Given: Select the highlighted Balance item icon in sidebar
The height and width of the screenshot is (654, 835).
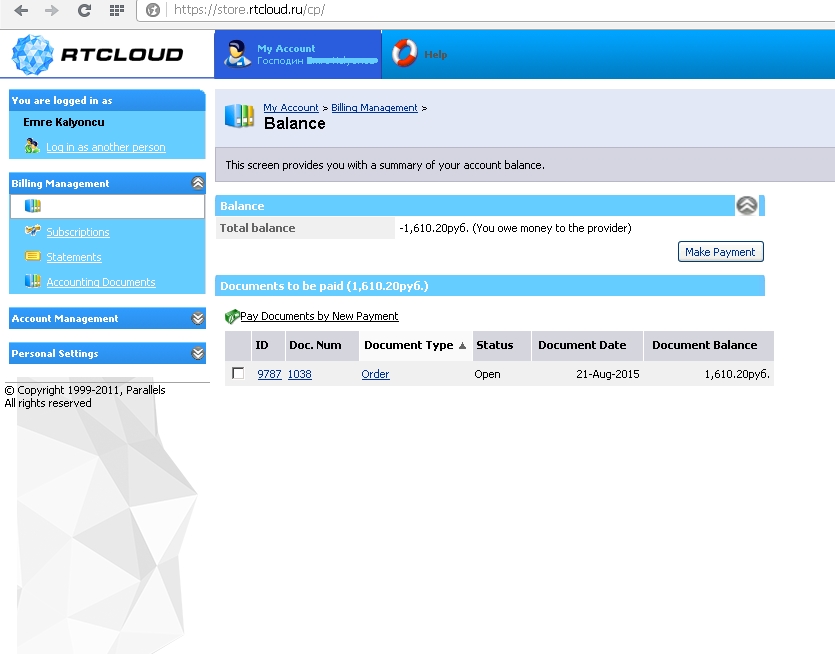Looking at the screenshot, I should tap(33, 206).
